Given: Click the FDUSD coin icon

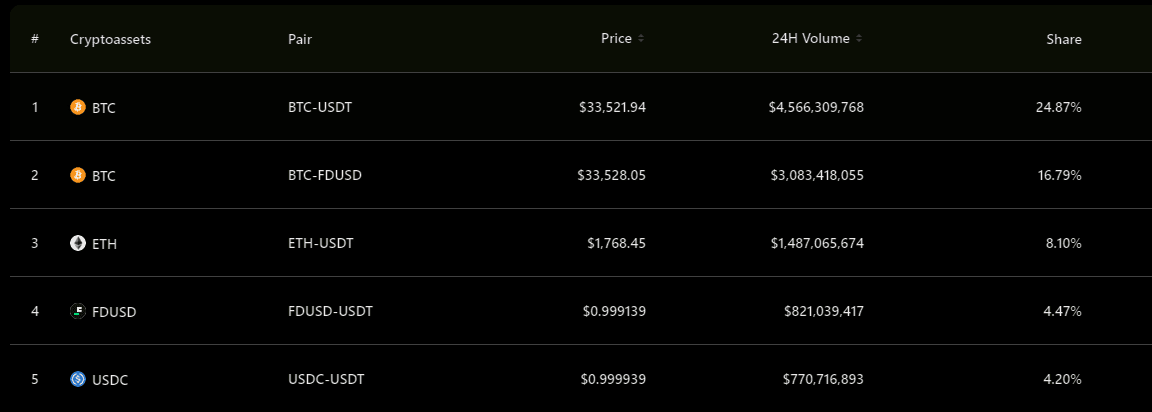Looking at the screenshot, I should tap(78, 311).
